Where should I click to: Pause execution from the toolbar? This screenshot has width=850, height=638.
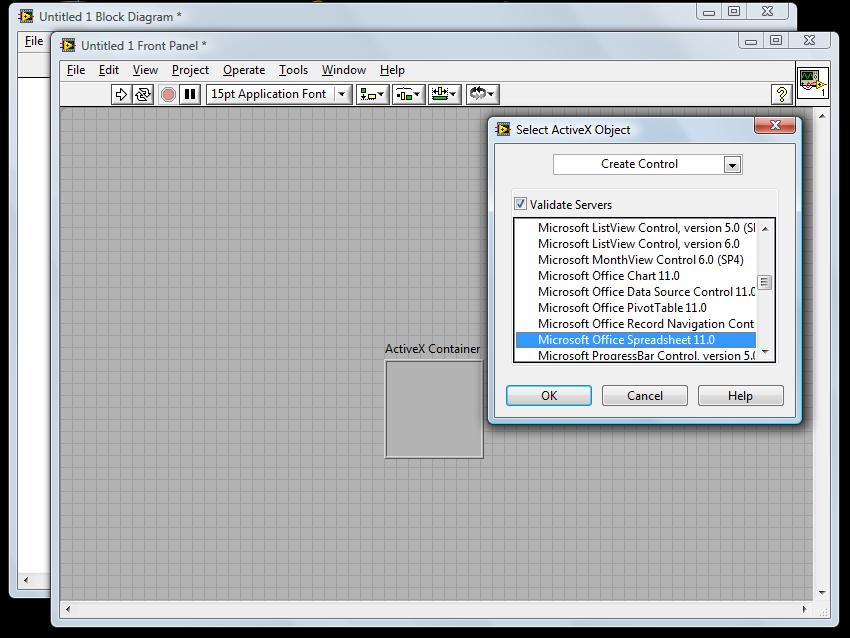pyautogui.click(x=190, y=94)
